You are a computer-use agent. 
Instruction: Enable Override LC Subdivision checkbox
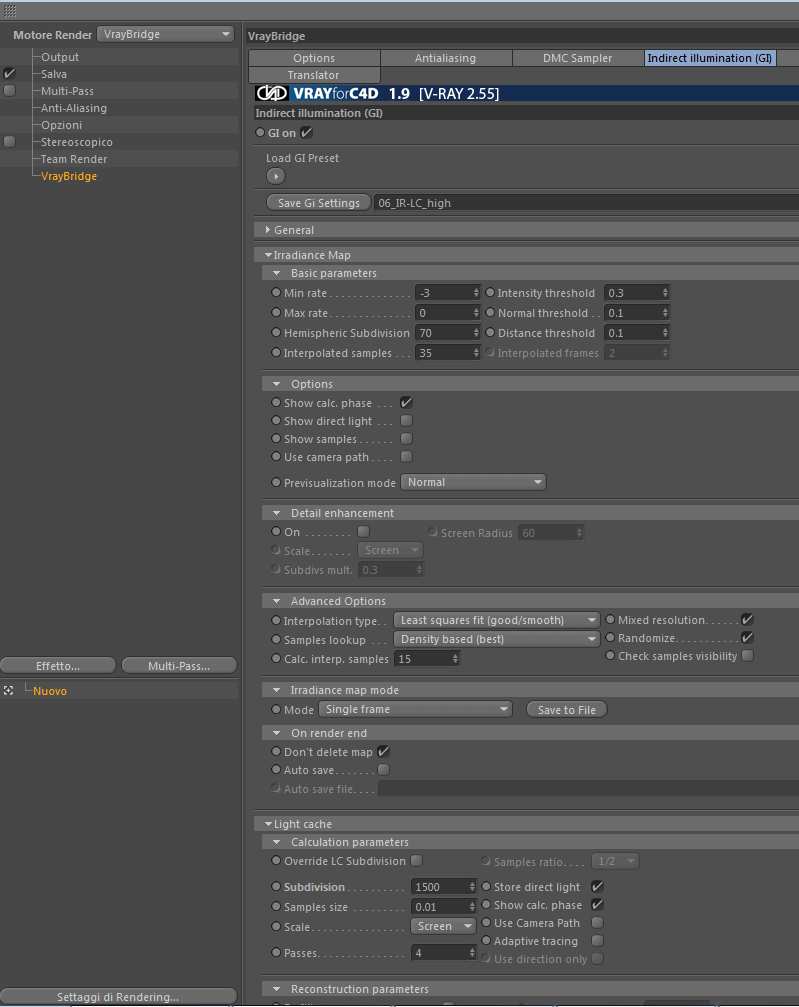[416, 861]
